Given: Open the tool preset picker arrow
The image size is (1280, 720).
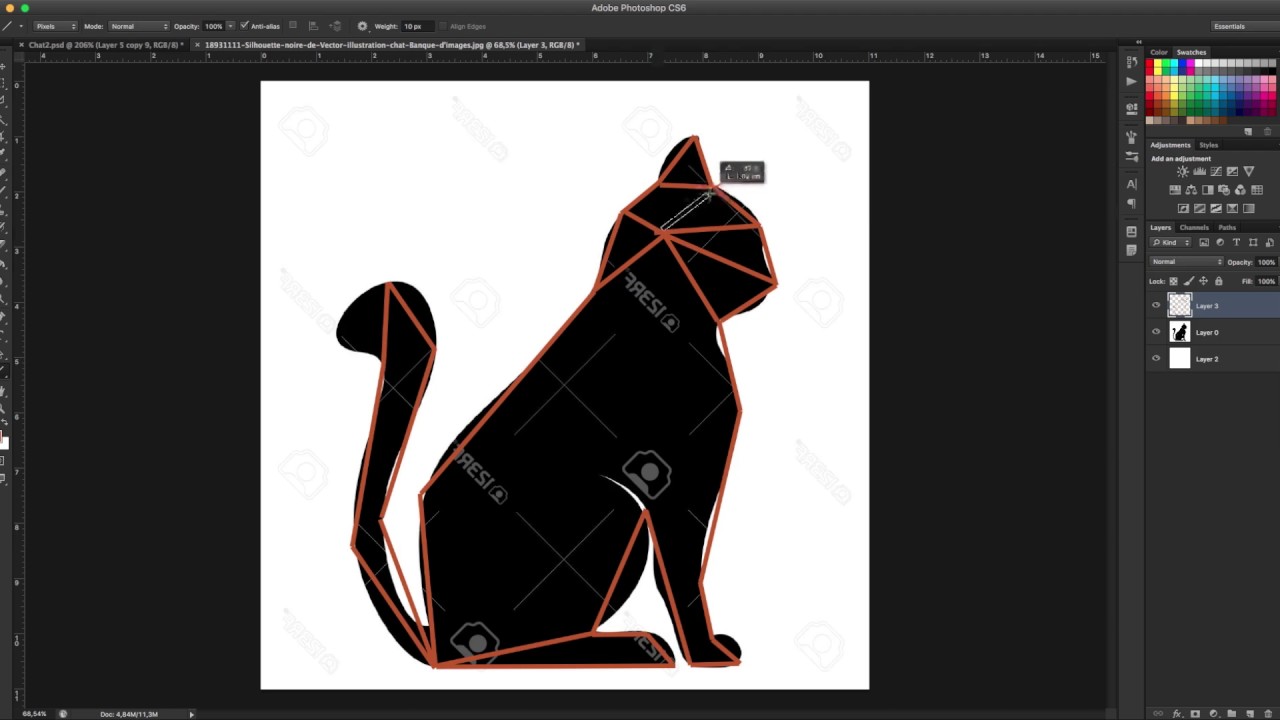Looking at the screenshot, I should pos(21,26).
